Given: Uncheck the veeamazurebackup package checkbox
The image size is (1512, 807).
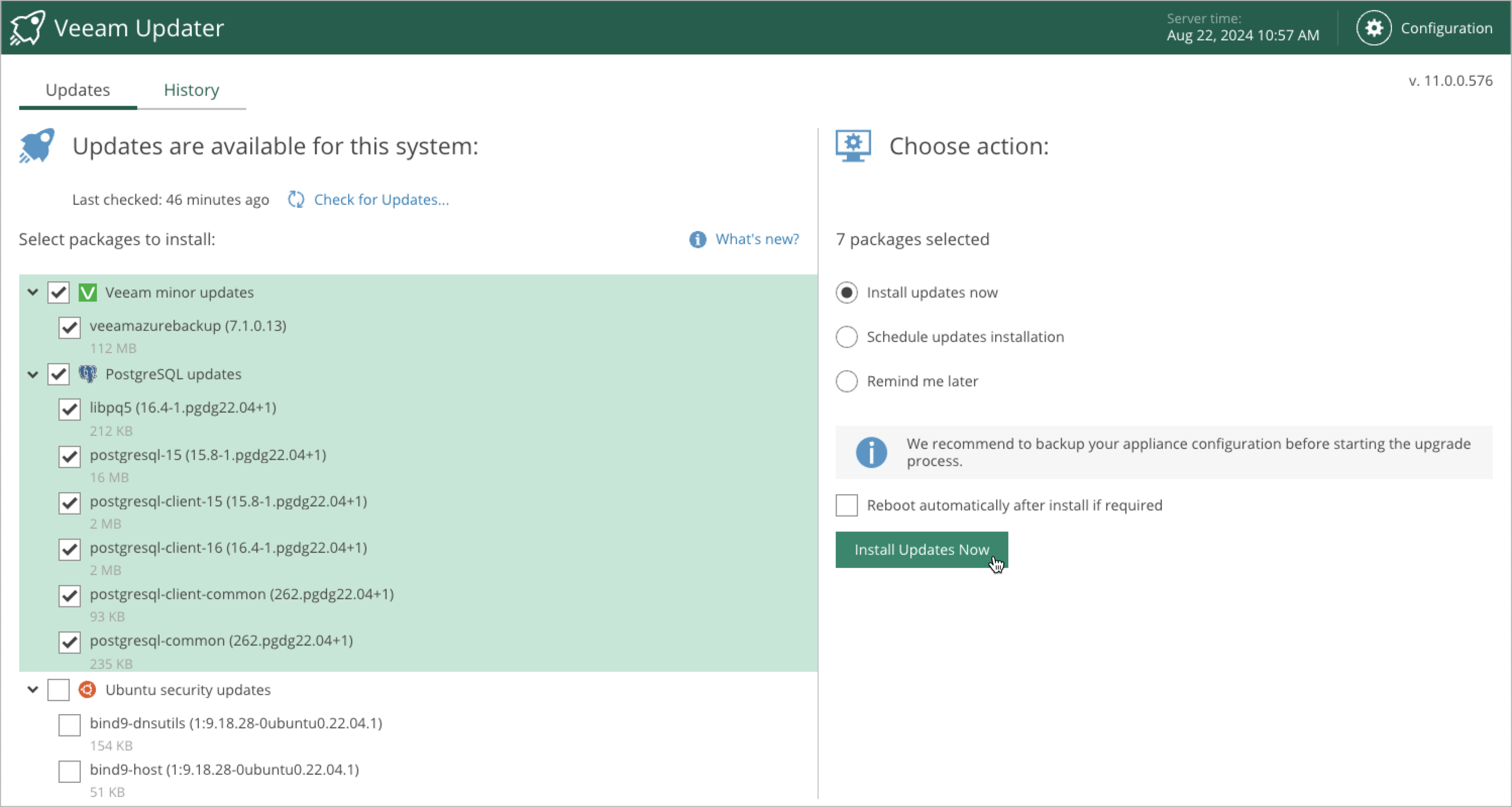Looking at the screenshot, I should (x=69, y=327).
